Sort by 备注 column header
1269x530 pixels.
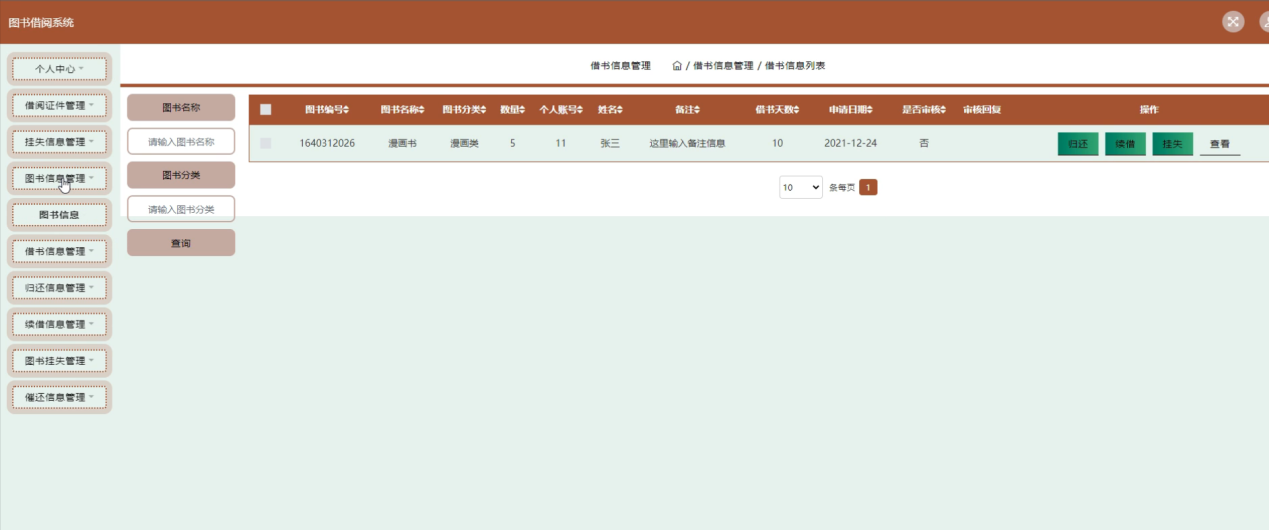687,110
